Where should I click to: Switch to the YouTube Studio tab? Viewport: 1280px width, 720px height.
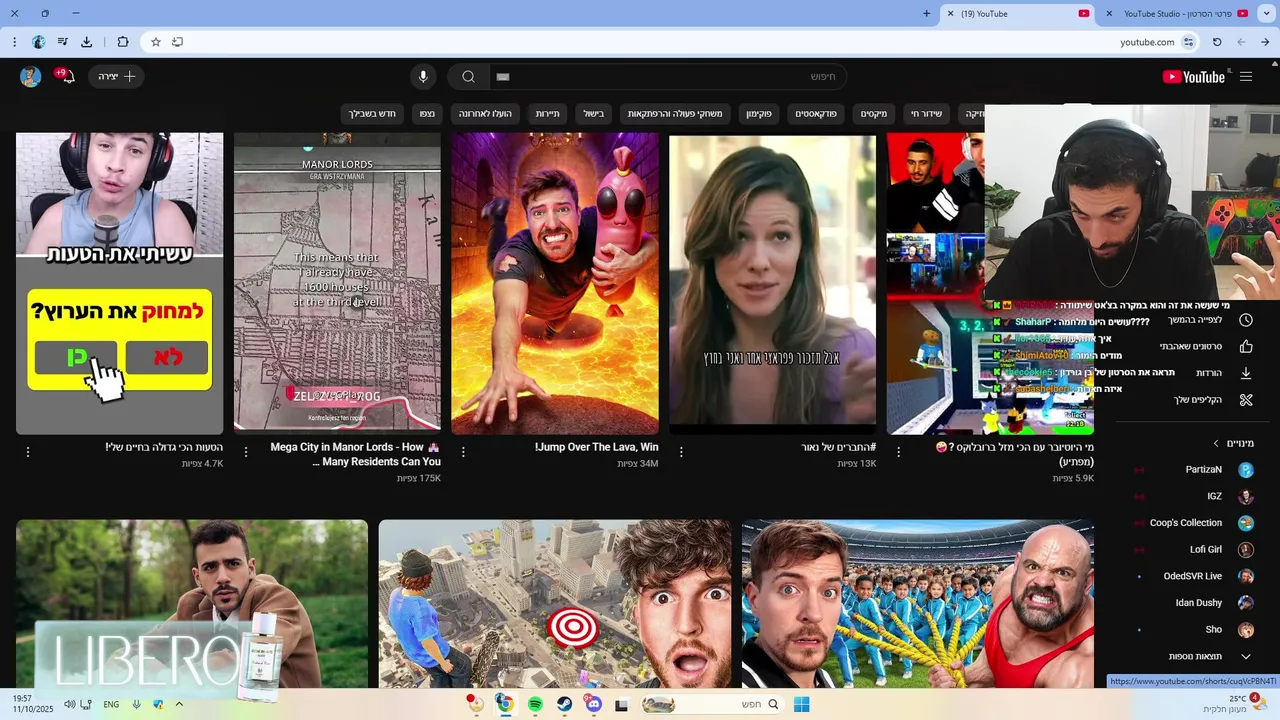pos(1176,14)
